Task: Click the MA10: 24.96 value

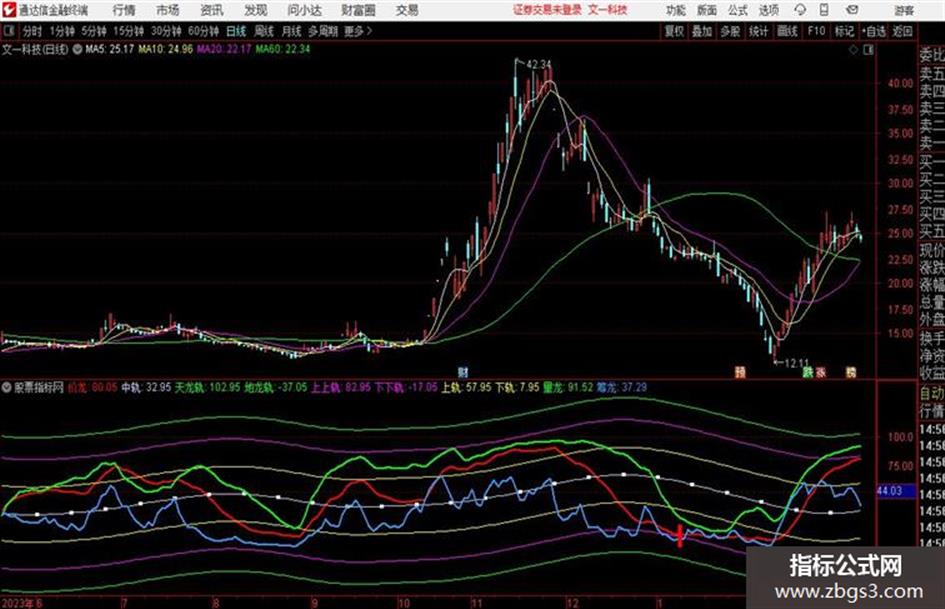Action: [166, 49]
